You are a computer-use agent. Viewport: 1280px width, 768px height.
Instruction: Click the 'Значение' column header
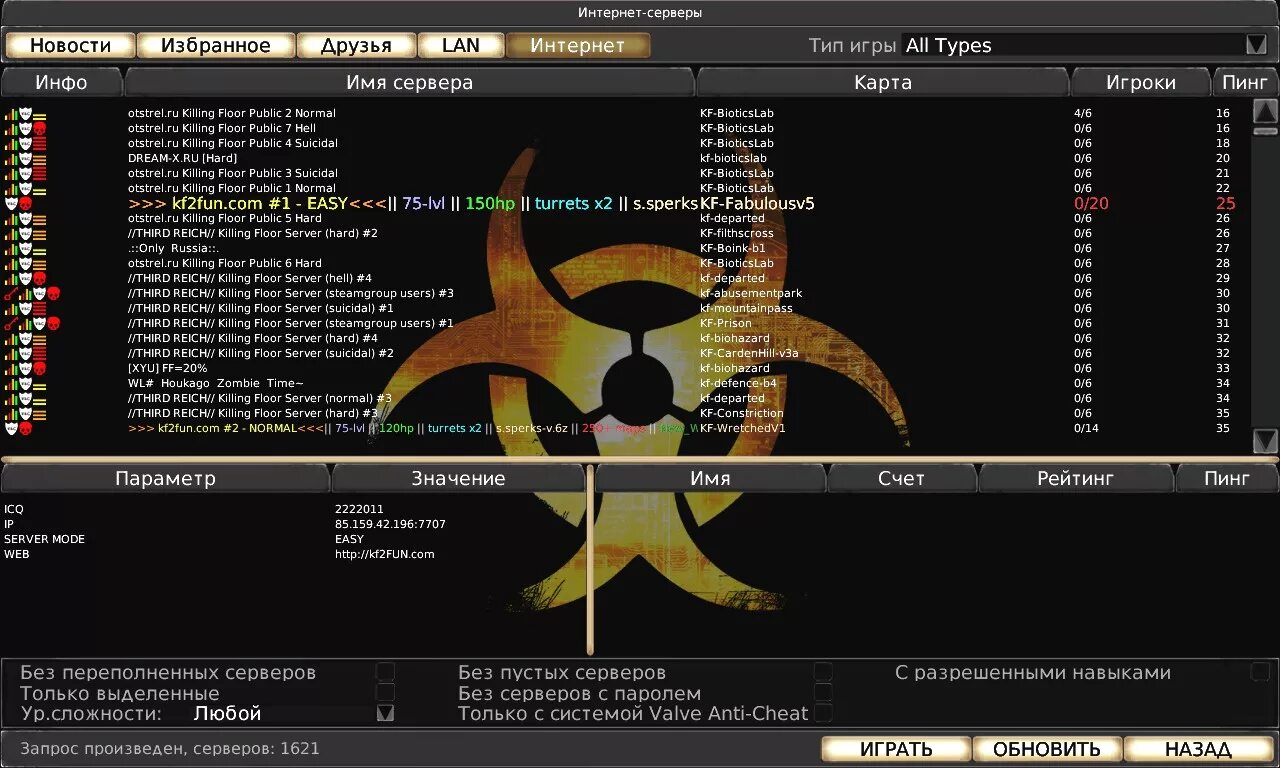[x=458, y=478]
